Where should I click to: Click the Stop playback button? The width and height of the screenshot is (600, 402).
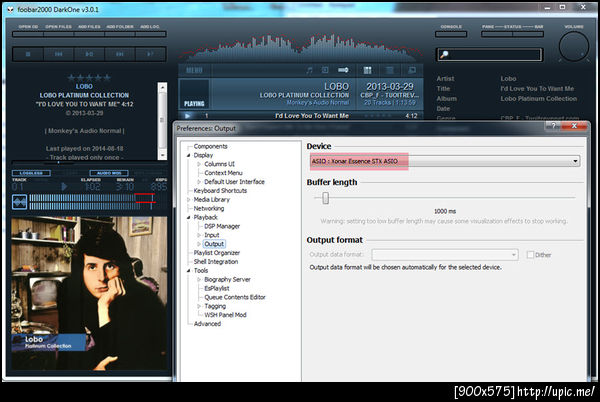28,54
